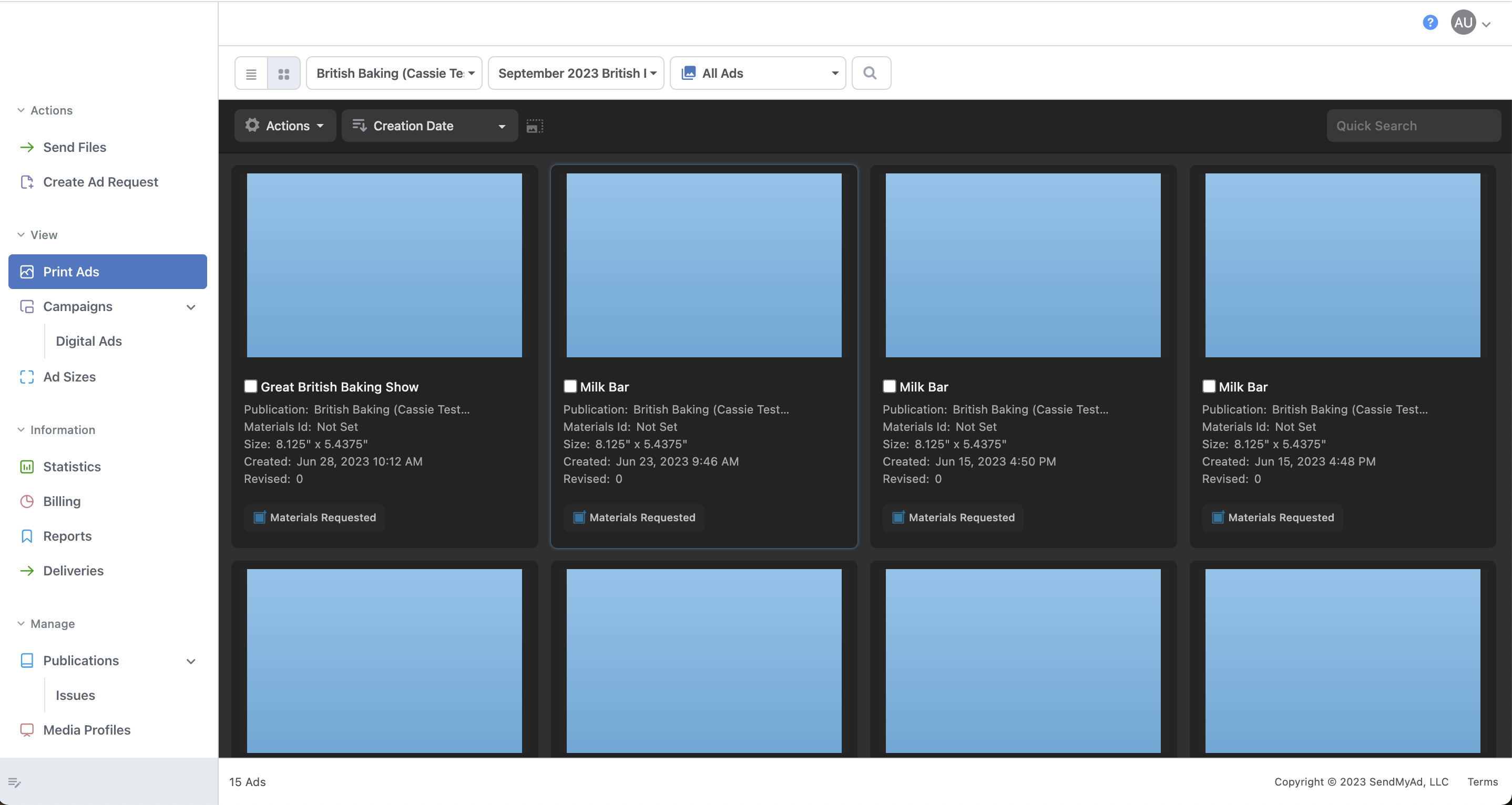Viewport: 1512px width, 805px height.
Task: Open the All Ads filter dropdown
Action: 758,74
